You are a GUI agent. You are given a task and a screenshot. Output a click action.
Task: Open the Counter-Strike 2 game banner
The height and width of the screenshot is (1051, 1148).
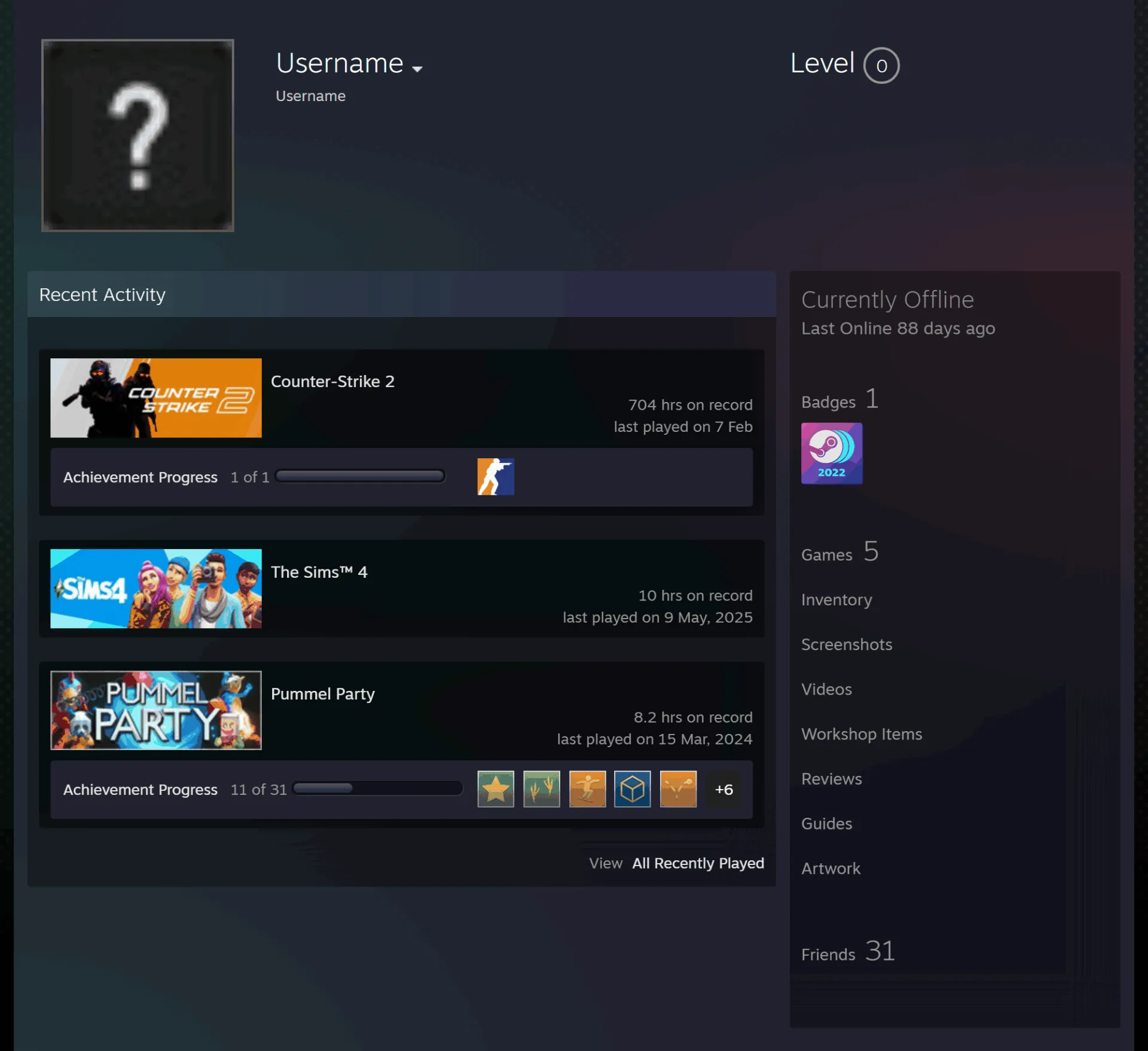point(156,398)
